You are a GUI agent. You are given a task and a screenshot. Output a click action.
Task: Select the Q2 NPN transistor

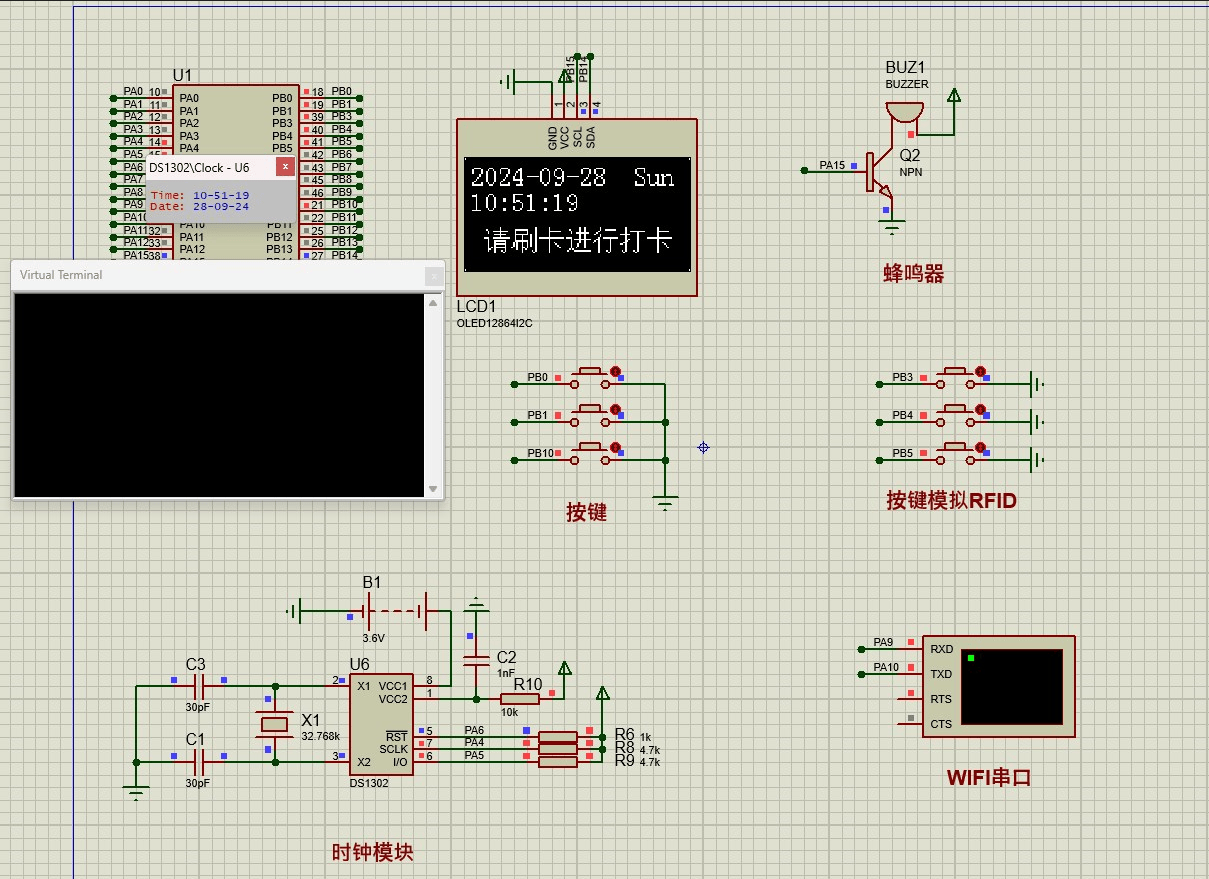[x=877, y=172]
